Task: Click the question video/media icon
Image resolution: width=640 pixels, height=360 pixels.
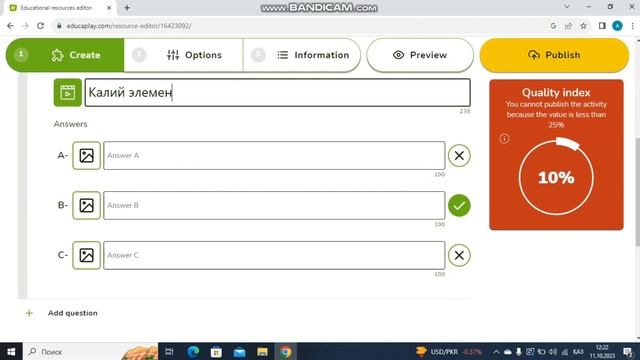Action: pyautogui.click(x=68, y=93)
